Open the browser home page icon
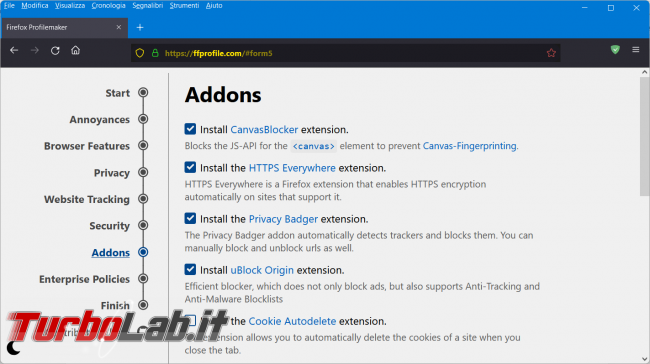Viewport: 650px width, 364px height. [x=75, y=51]
